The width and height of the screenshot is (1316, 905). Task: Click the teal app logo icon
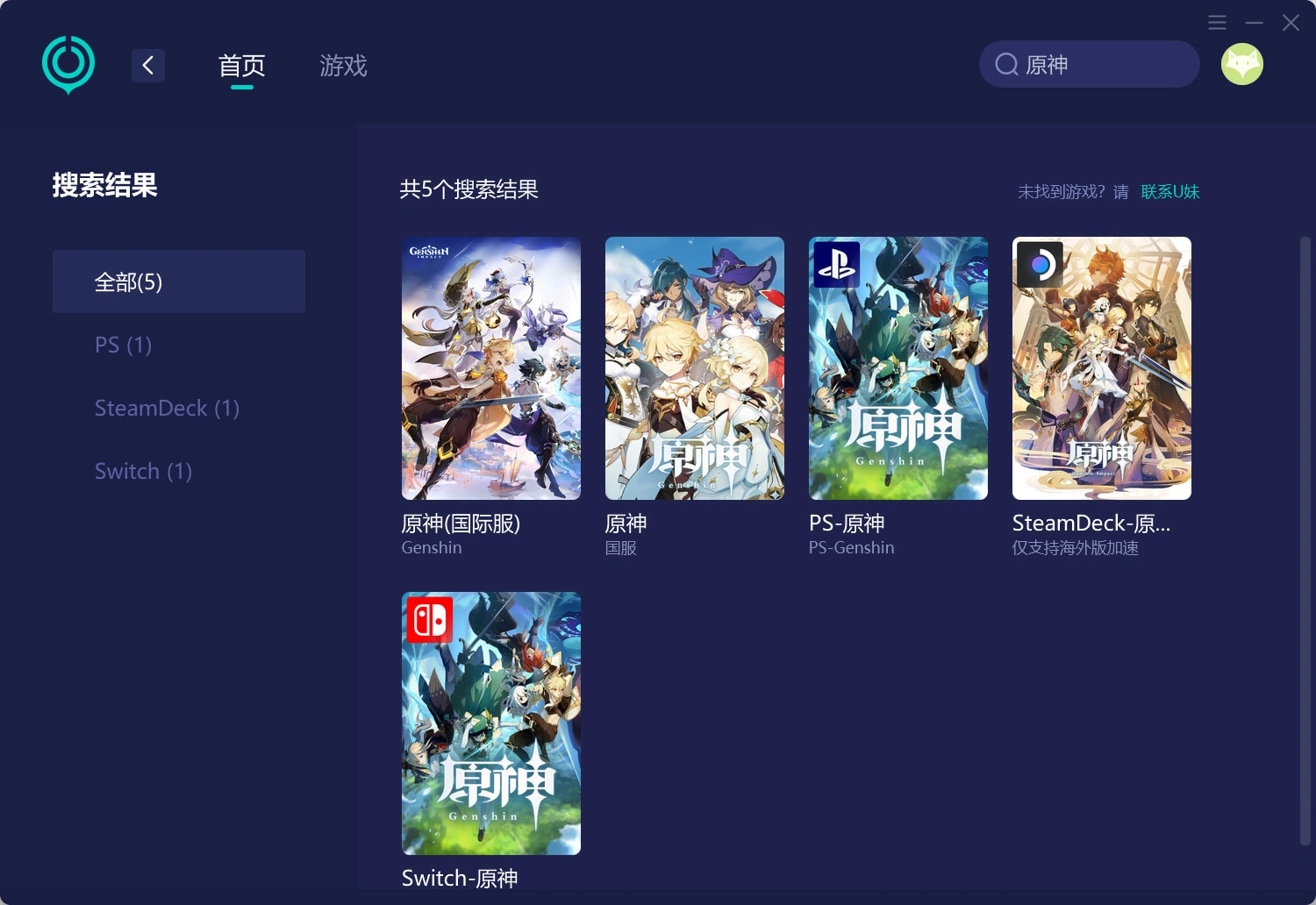(68, 64)
